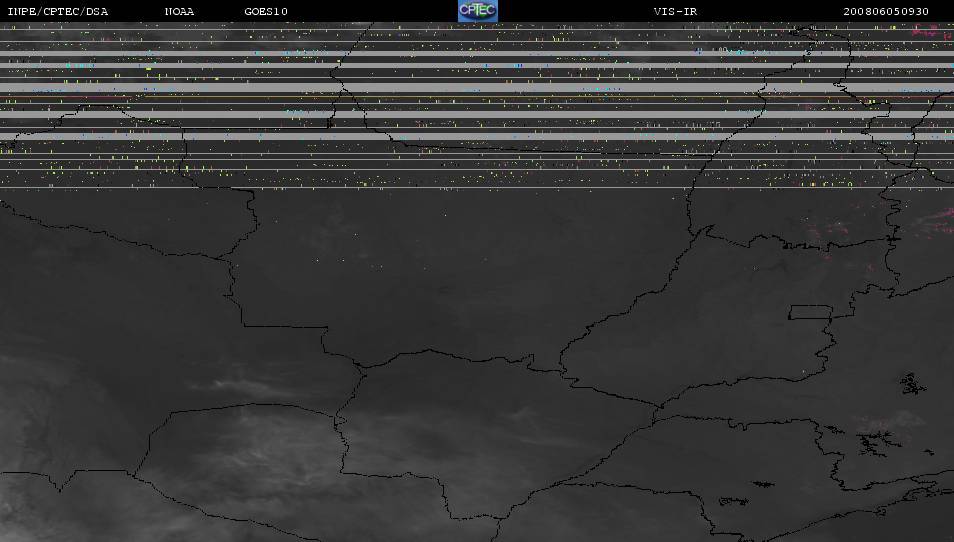Click the 200806050930 timestamp
This screenshot has width=954, height=542.
point(886,12)
